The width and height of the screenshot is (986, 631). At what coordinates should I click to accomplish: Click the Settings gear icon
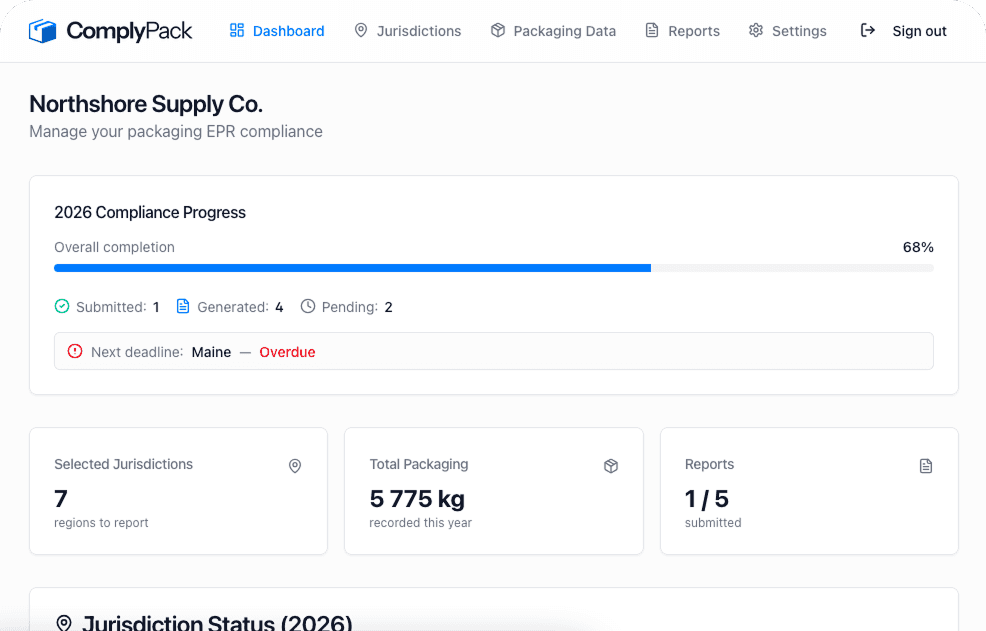(x=756, y=31)
